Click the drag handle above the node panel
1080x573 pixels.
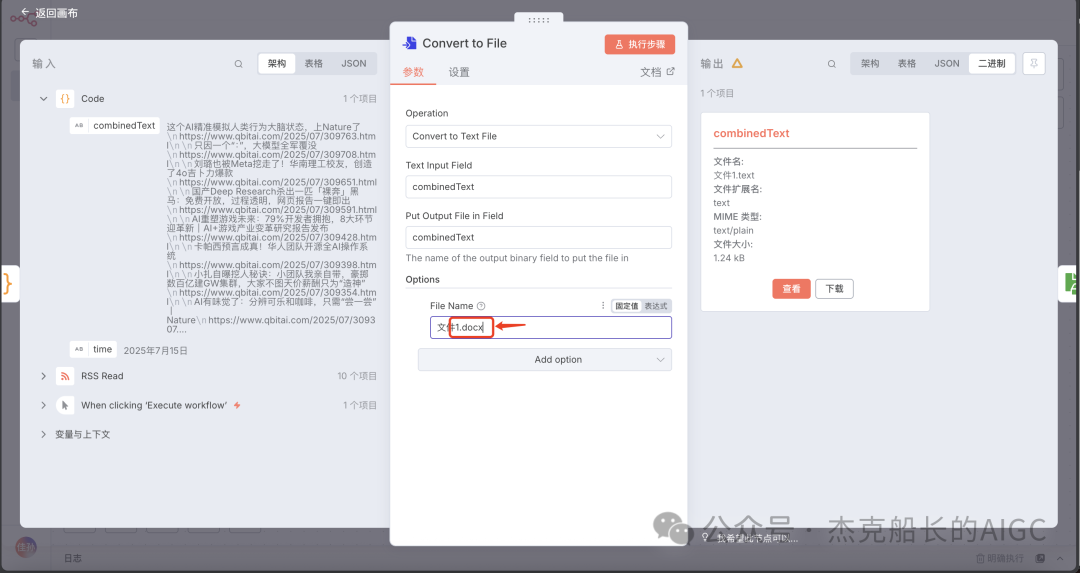coord(539,19)
